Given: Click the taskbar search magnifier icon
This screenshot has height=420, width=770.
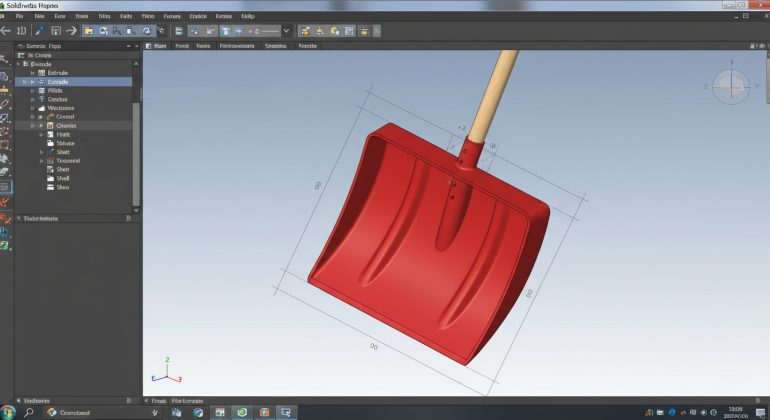Looking at the screenshot, I should tap(29, 412).
